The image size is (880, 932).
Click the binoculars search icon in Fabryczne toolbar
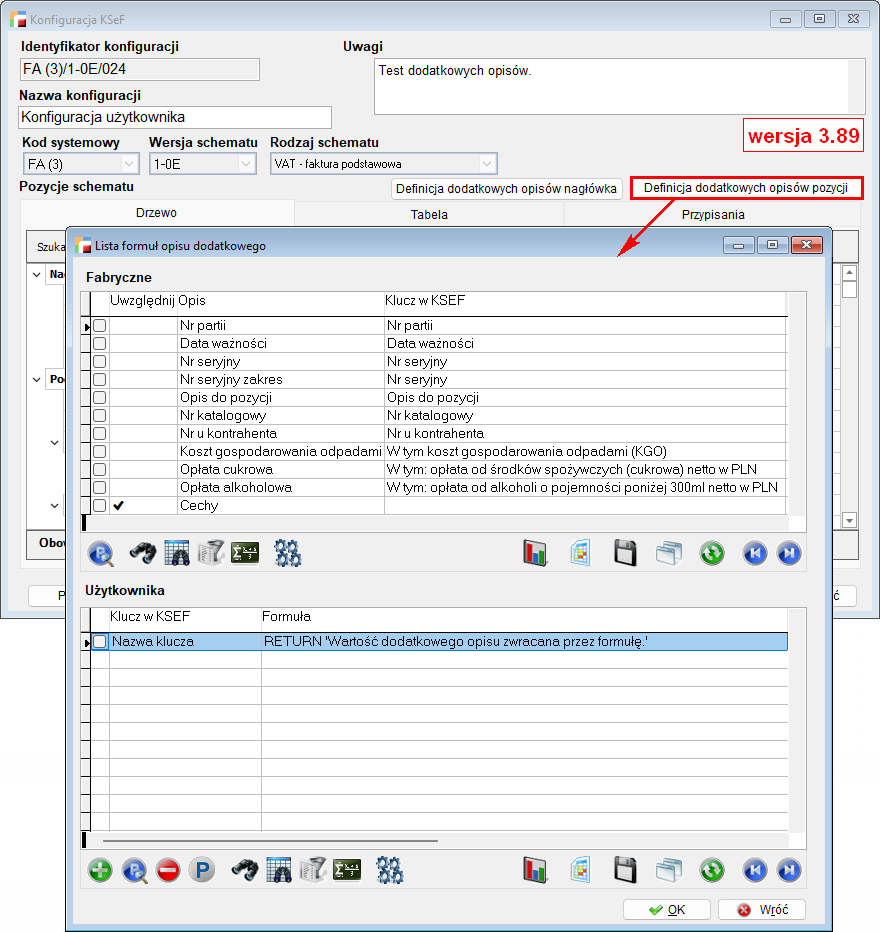[x=142, y=553]
